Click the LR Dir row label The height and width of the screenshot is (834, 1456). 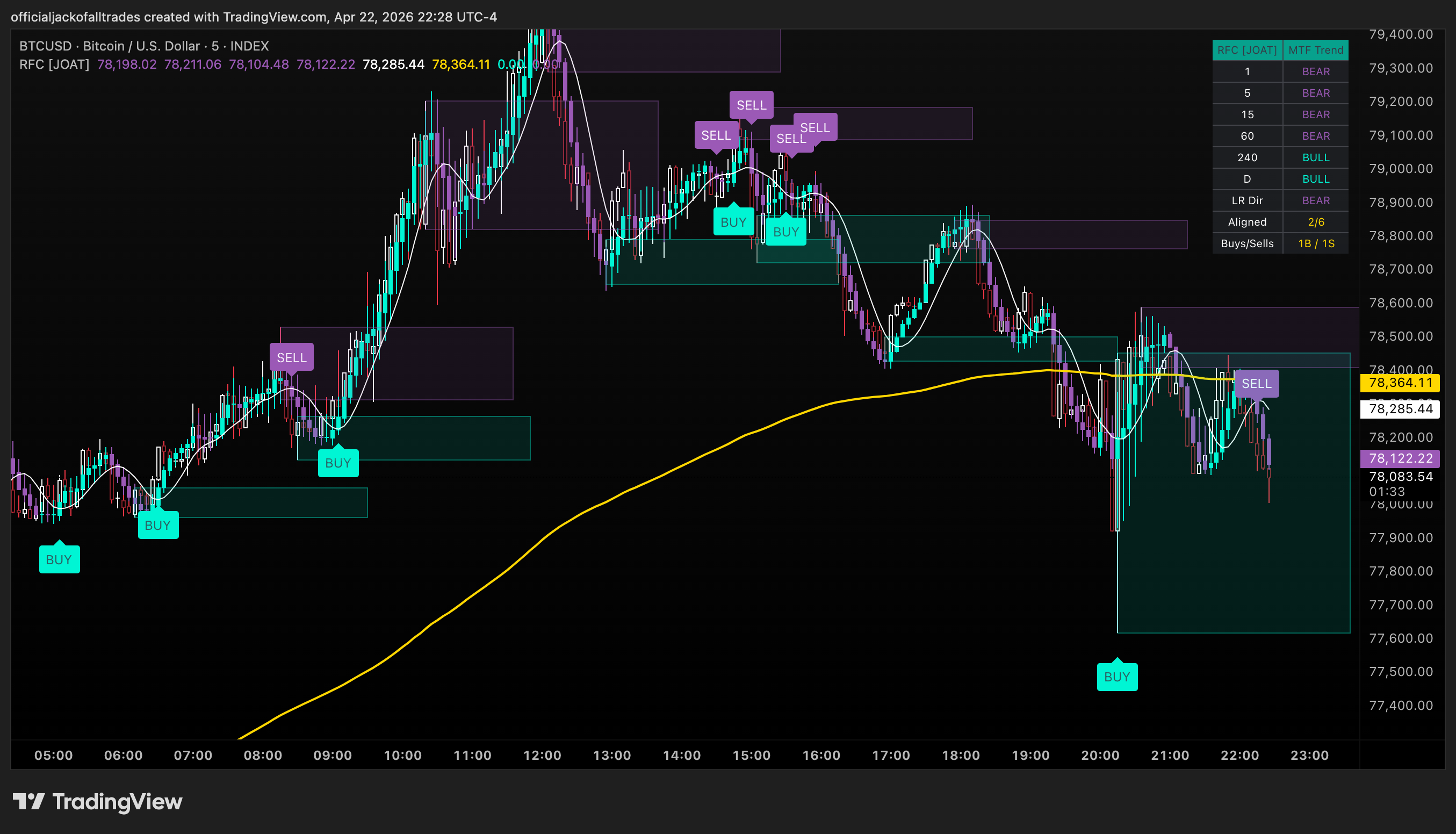(1247, 200)
